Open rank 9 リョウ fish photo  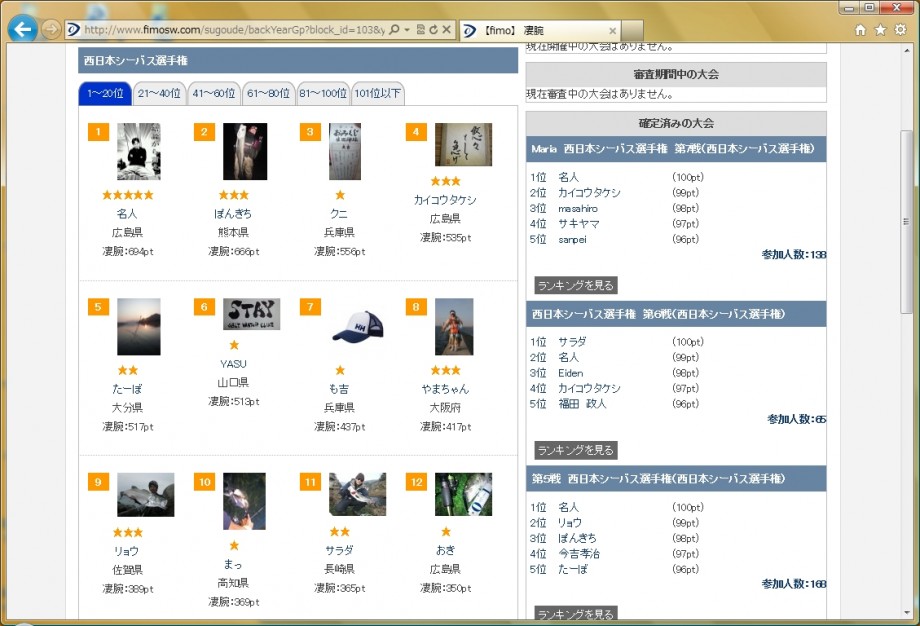pos(146,495)
